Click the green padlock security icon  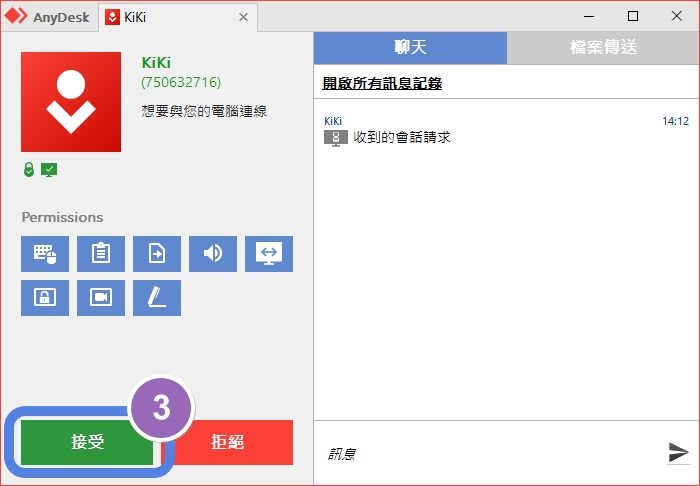point(29,170)
